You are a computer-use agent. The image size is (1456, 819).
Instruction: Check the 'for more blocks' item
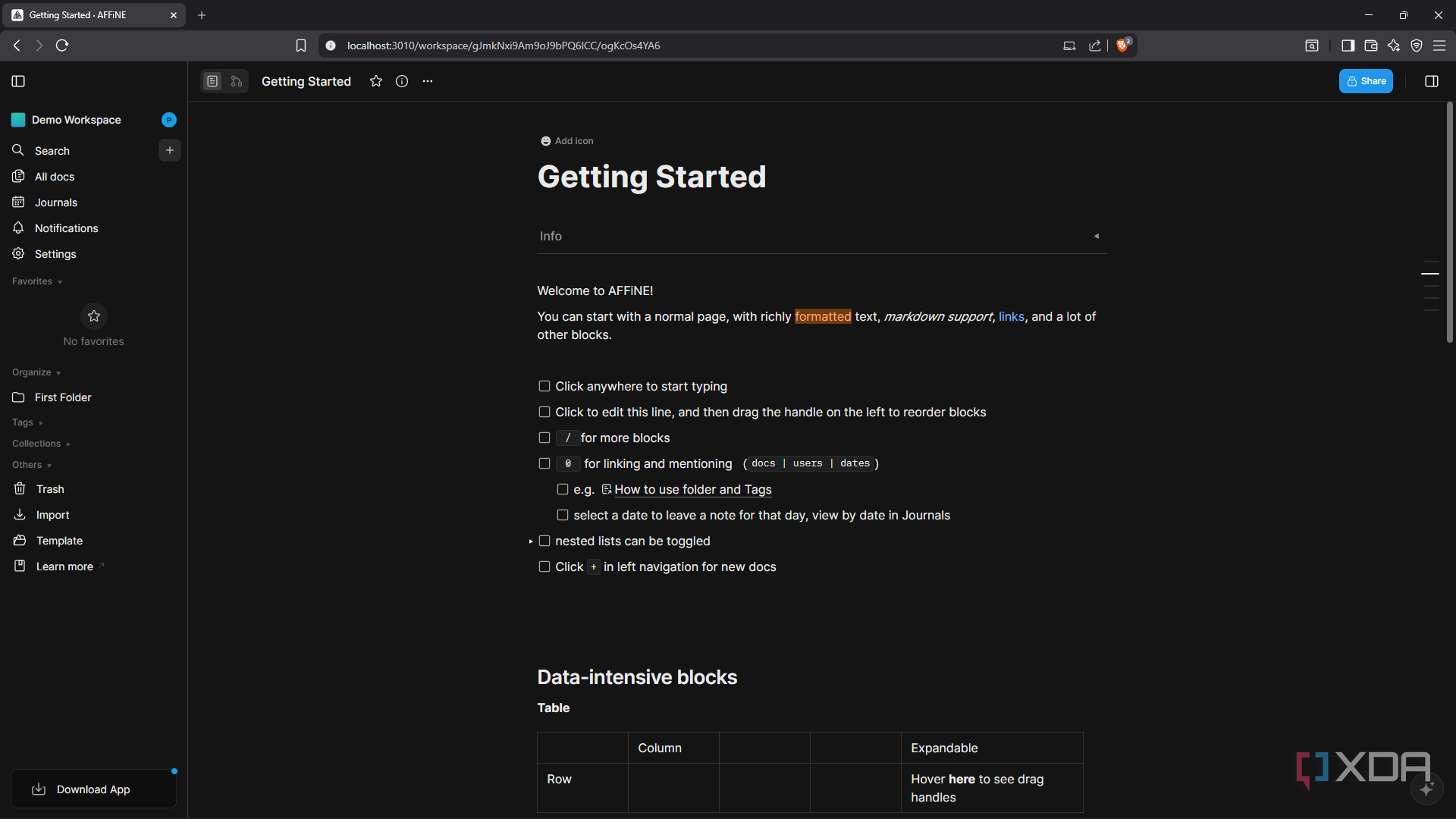544,438
